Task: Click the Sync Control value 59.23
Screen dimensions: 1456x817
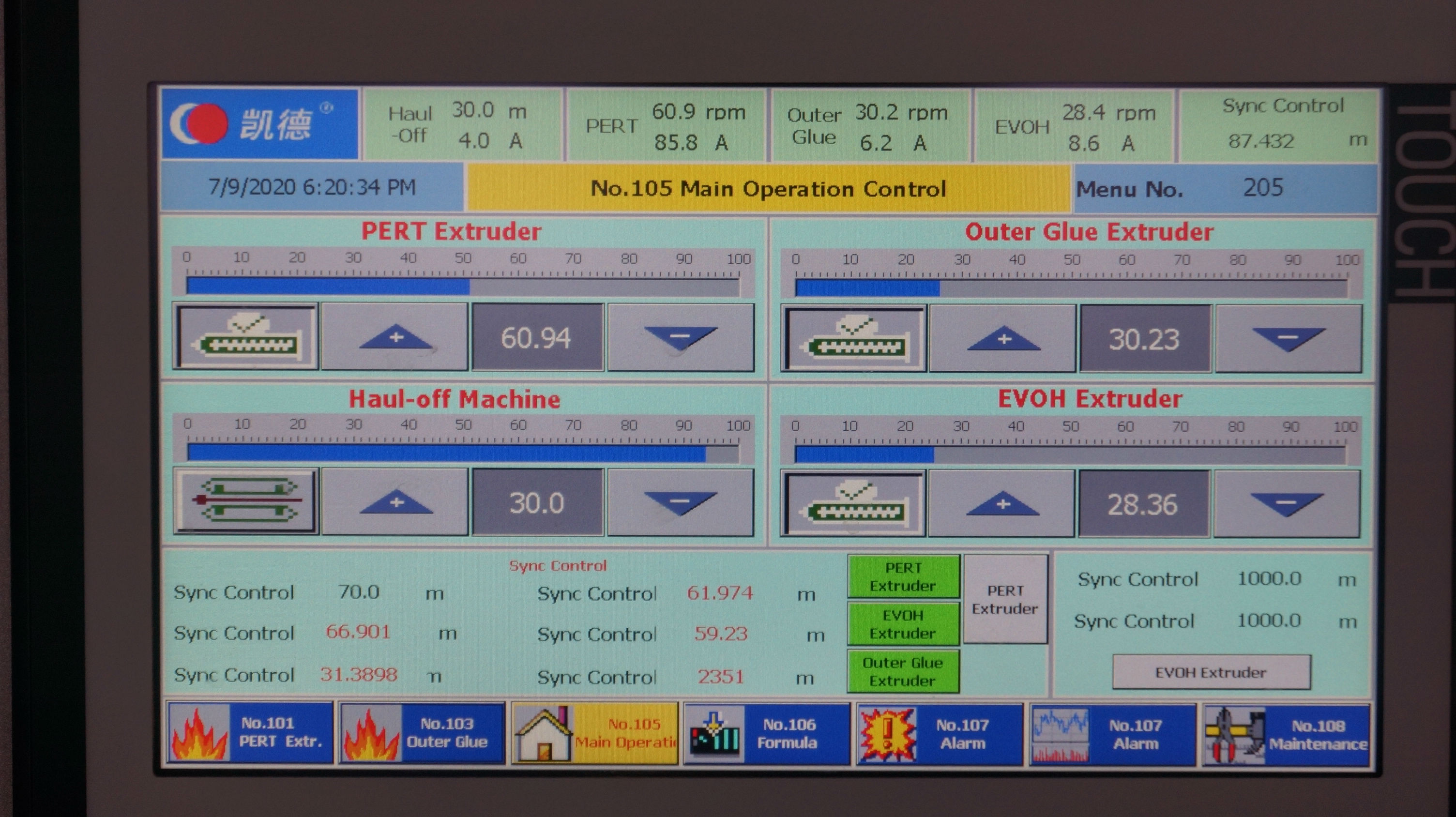Action: pos(721,634)
